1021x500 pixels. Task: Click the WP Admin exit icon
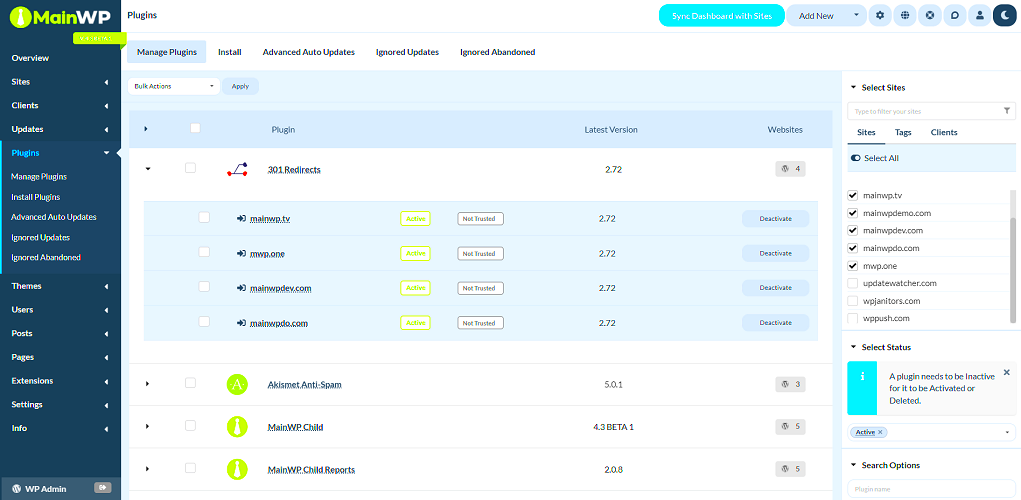pyautogui.click(x=102, y=487)
